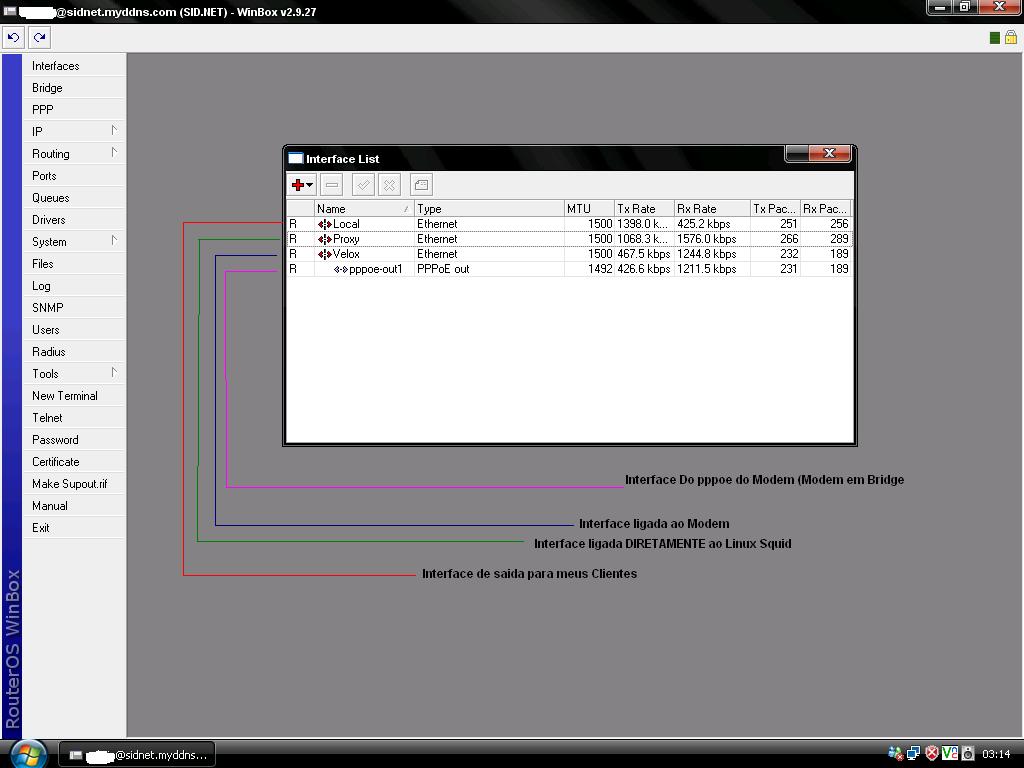This screenshot has width=1024, height=768.
Task: Click the 467.5 kbps Tx Rate cell
Action: tap(645, 254)
